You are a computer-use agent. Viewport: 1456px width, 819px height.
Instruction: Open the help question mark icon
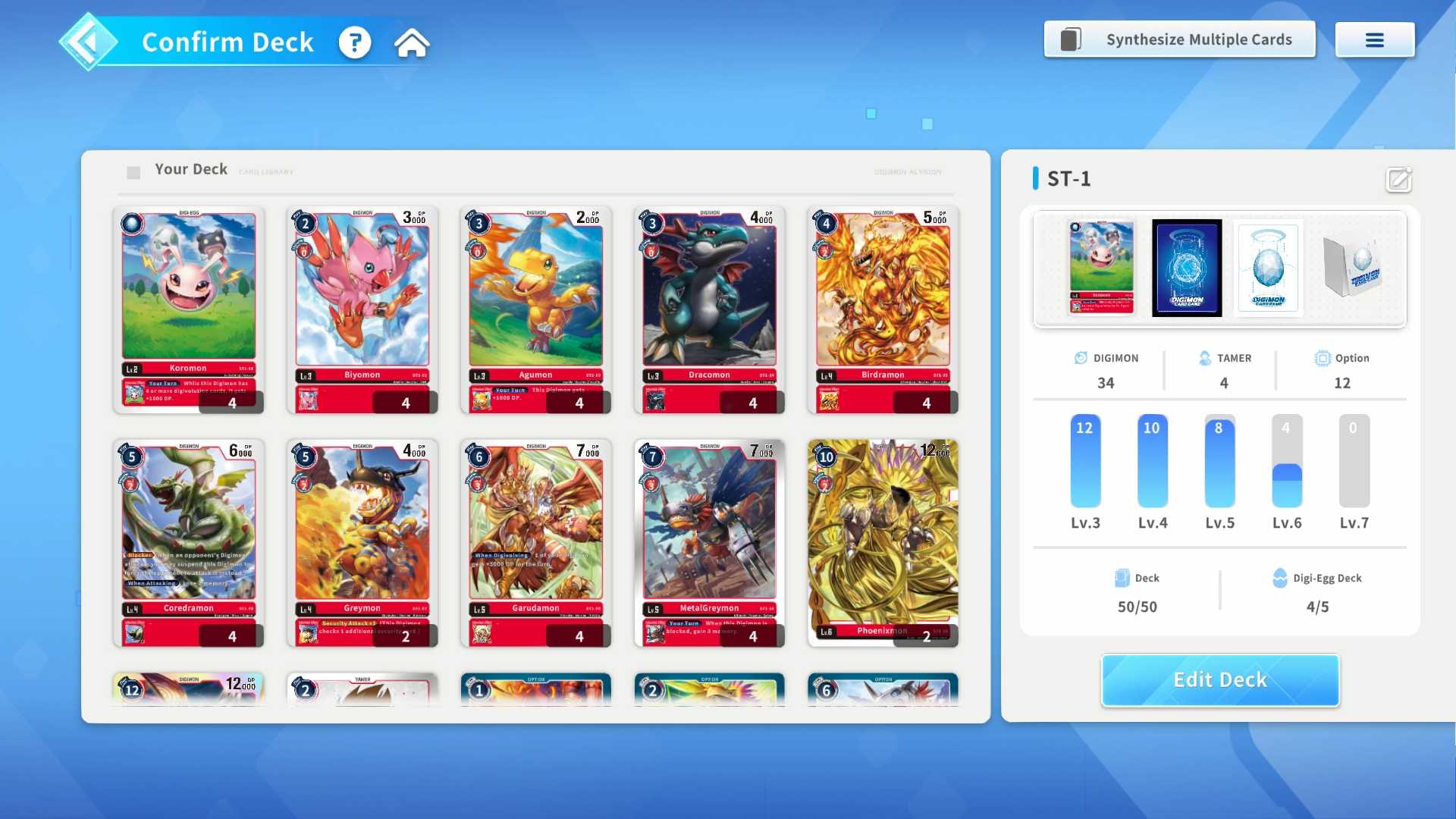(355, 42)
